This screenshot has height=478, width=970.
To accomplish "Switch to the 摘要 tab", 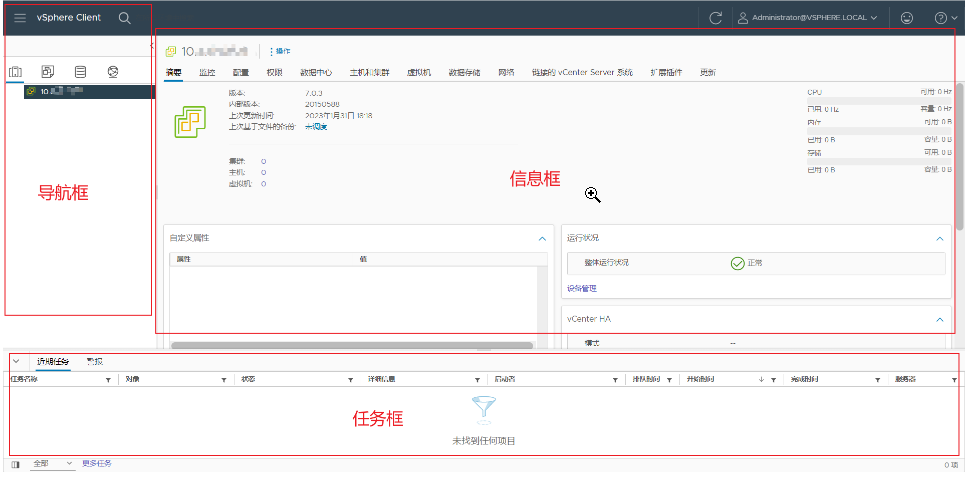I will 173,72.
